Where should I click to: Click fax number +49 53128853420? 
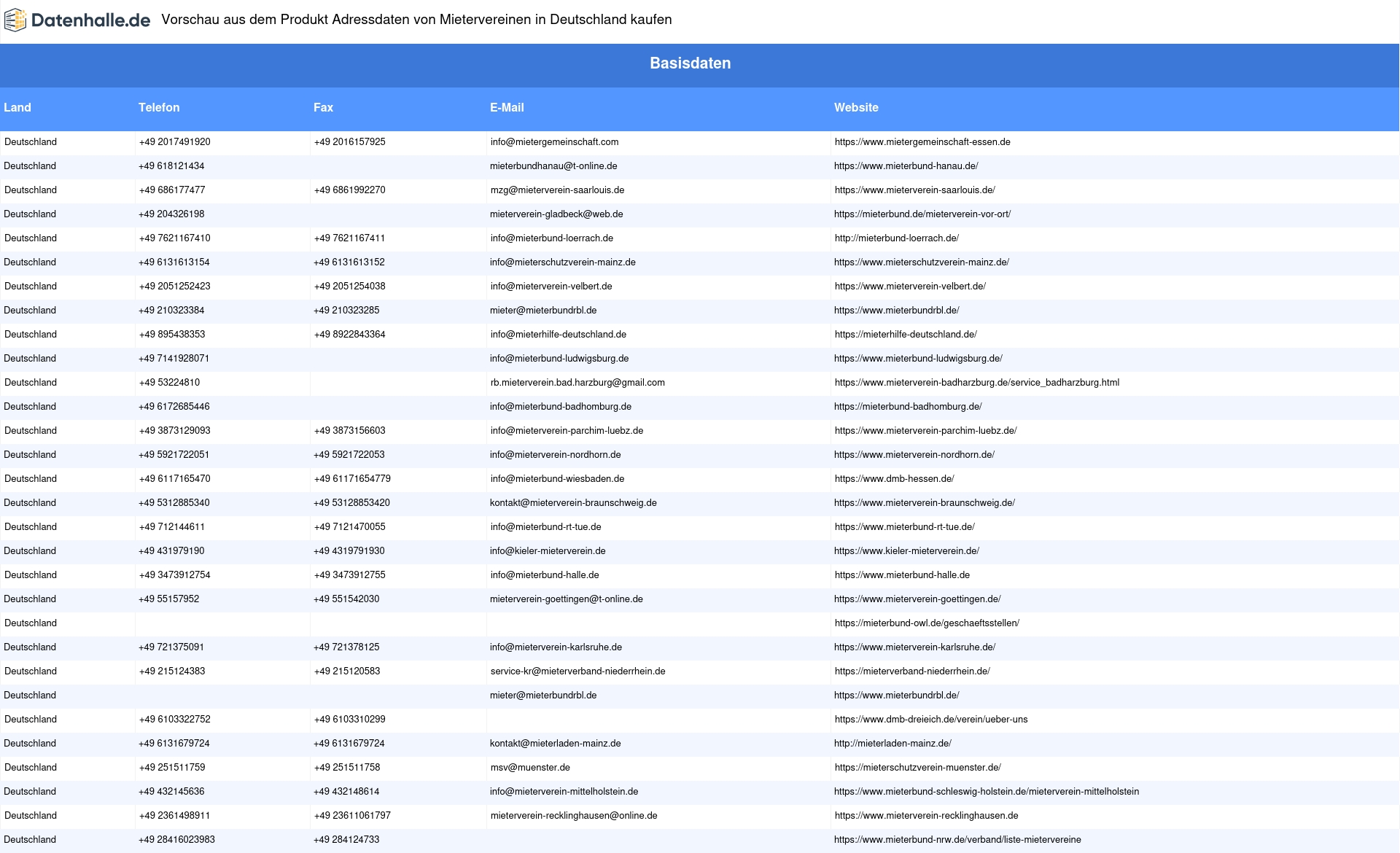tap(352, 503)
